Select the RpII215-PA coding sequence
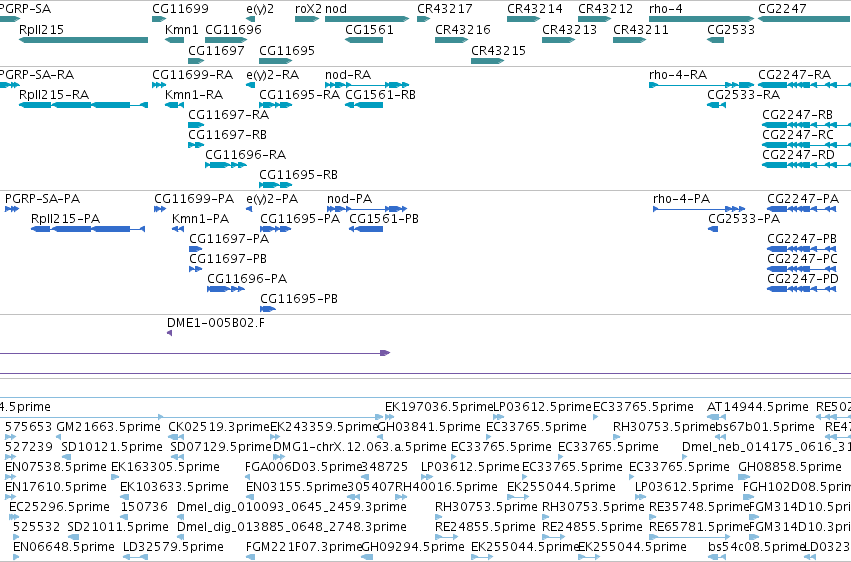Viewport: 851px width, 562px height. pyautogui.click(x=88, y=229)
